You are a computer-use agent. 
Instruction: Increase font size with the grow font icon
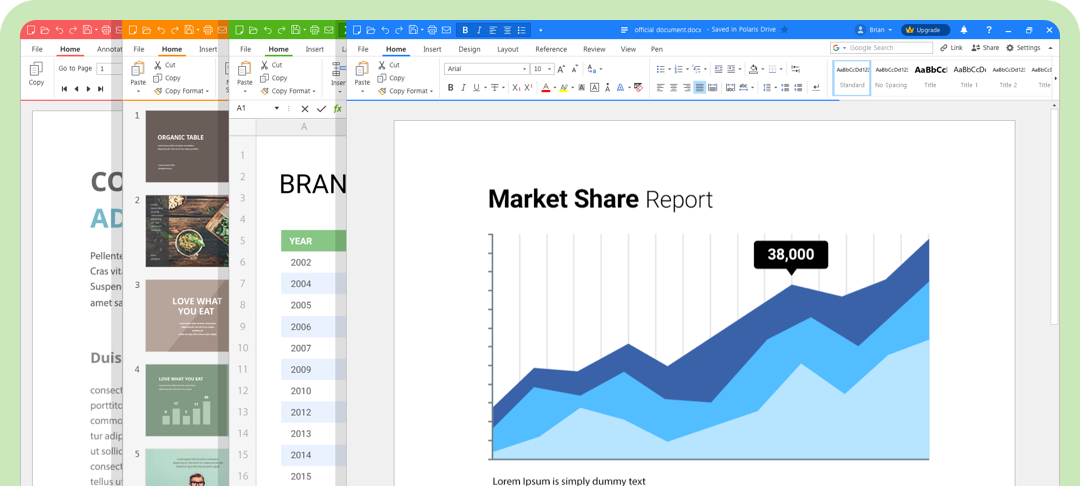(561, 69)
